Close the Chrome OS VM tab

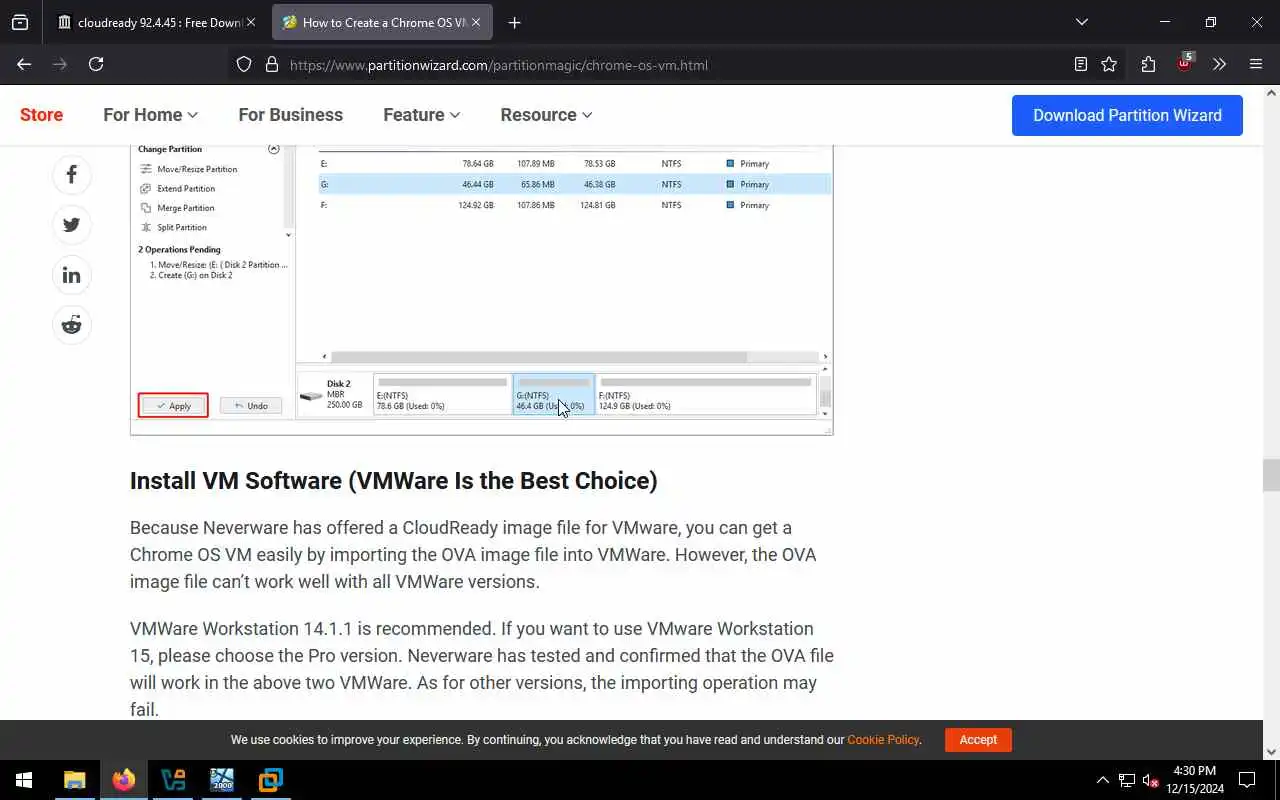(476, 22)
